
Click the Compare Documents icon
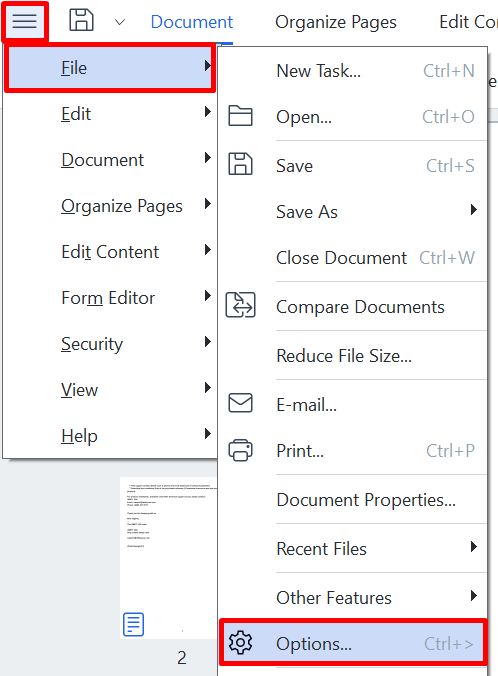tap(240, 305)
